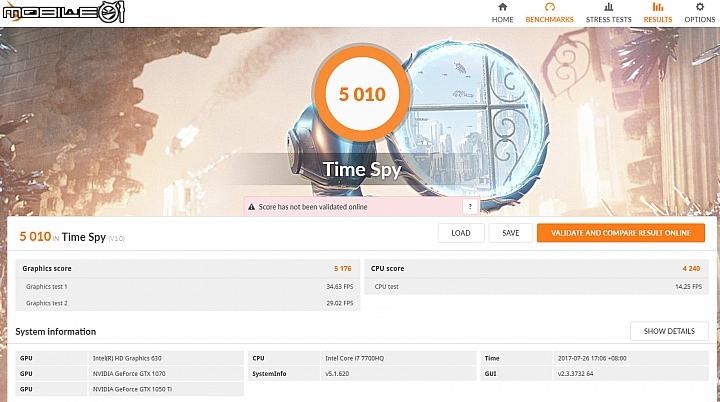Click SystemInfo version v5.1.620
This screenshot has width=720, height=402.
[337, 374]
